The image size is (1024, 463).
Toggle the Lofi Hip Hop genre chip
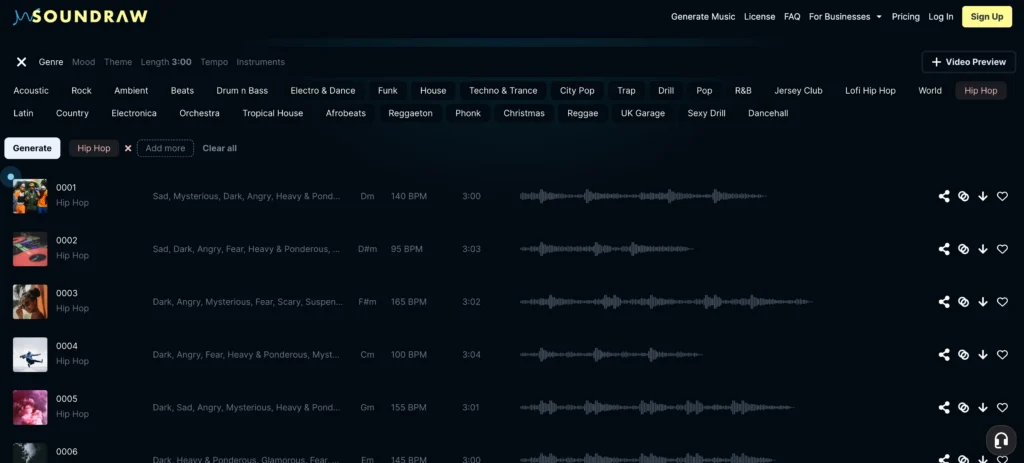pyautogui.click(x=870, y=90)
